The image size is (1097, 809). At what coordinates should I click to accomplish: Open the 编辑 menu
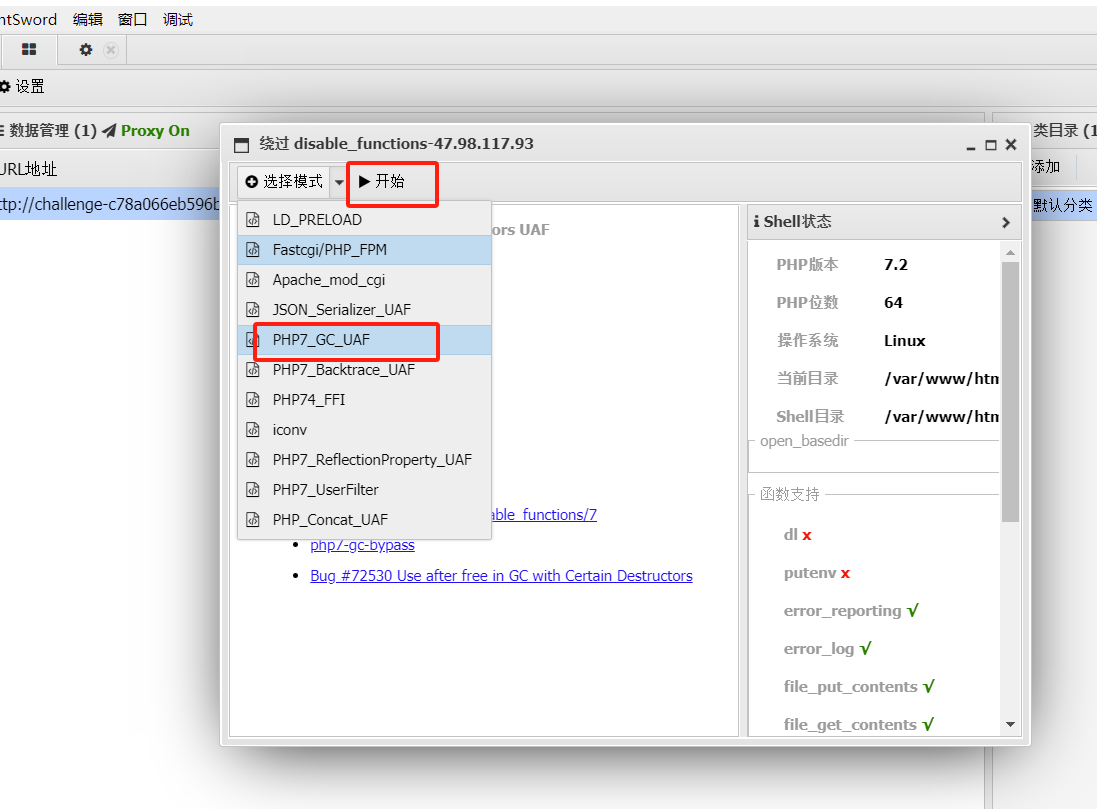(x=87, y=18)
